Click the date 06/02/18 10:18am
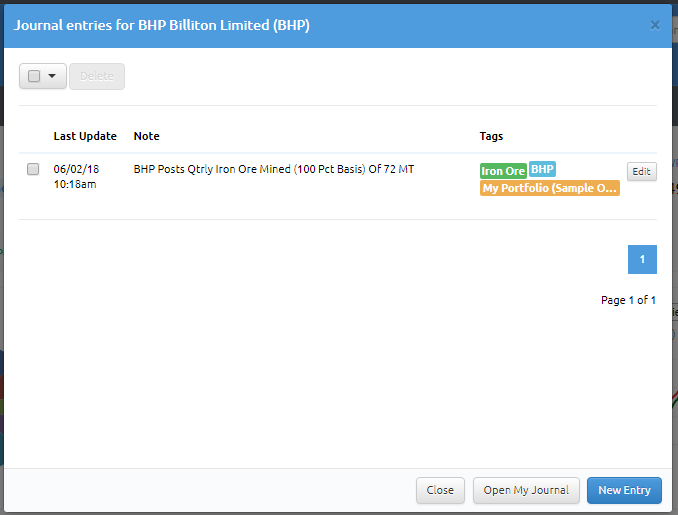 pos(76,176)
